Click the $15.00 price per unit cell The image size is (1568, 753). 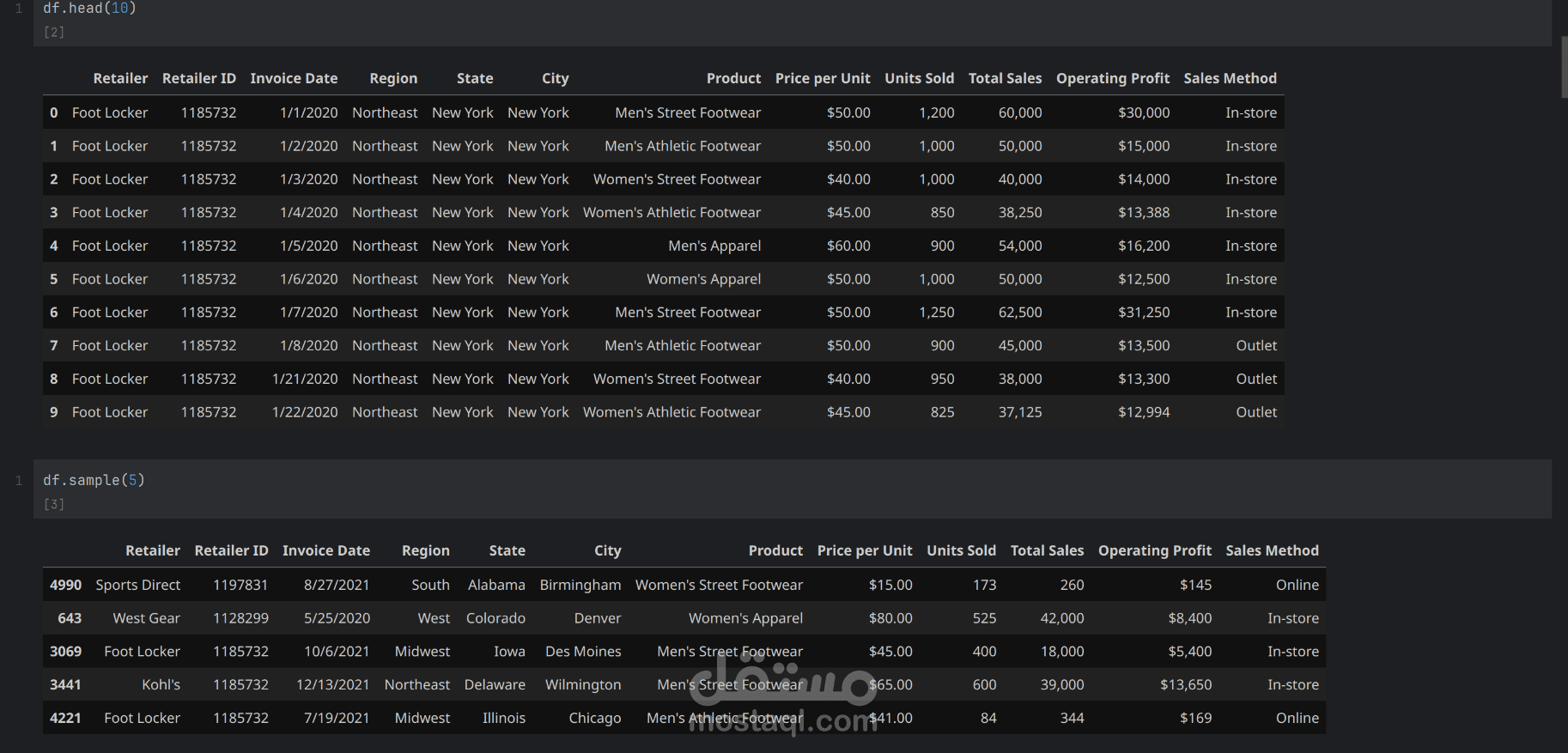pos(890,585)
